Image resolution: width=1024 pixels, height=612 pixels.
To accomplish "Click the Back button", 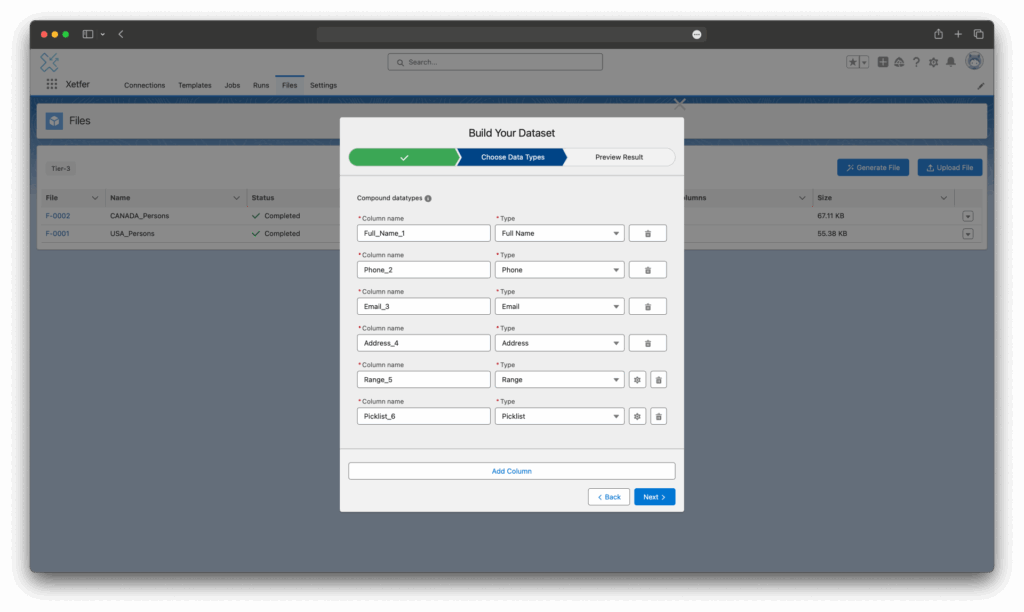I will pos(609,497).
